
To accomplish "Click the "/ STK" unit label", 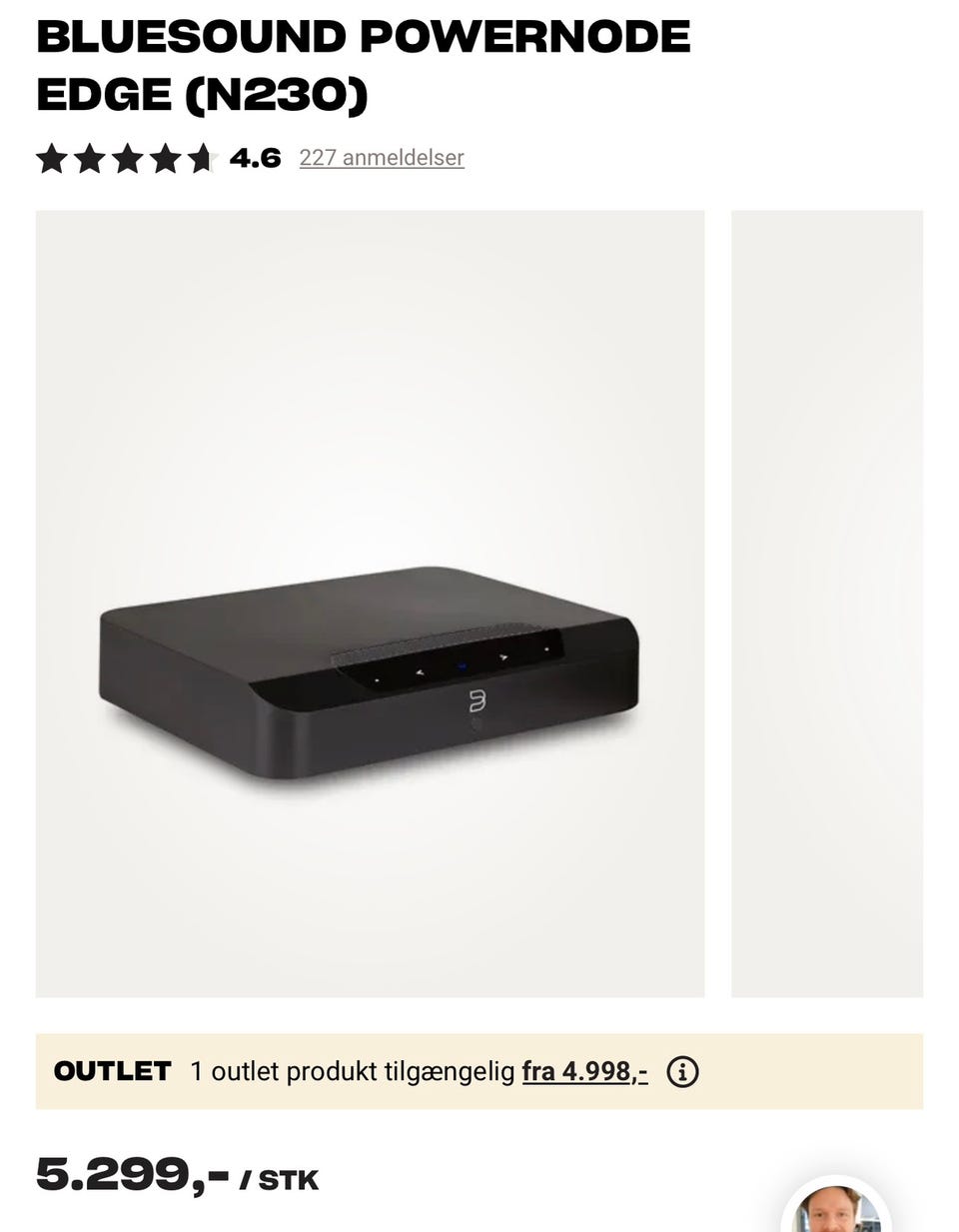I will tap(280, 1180).
